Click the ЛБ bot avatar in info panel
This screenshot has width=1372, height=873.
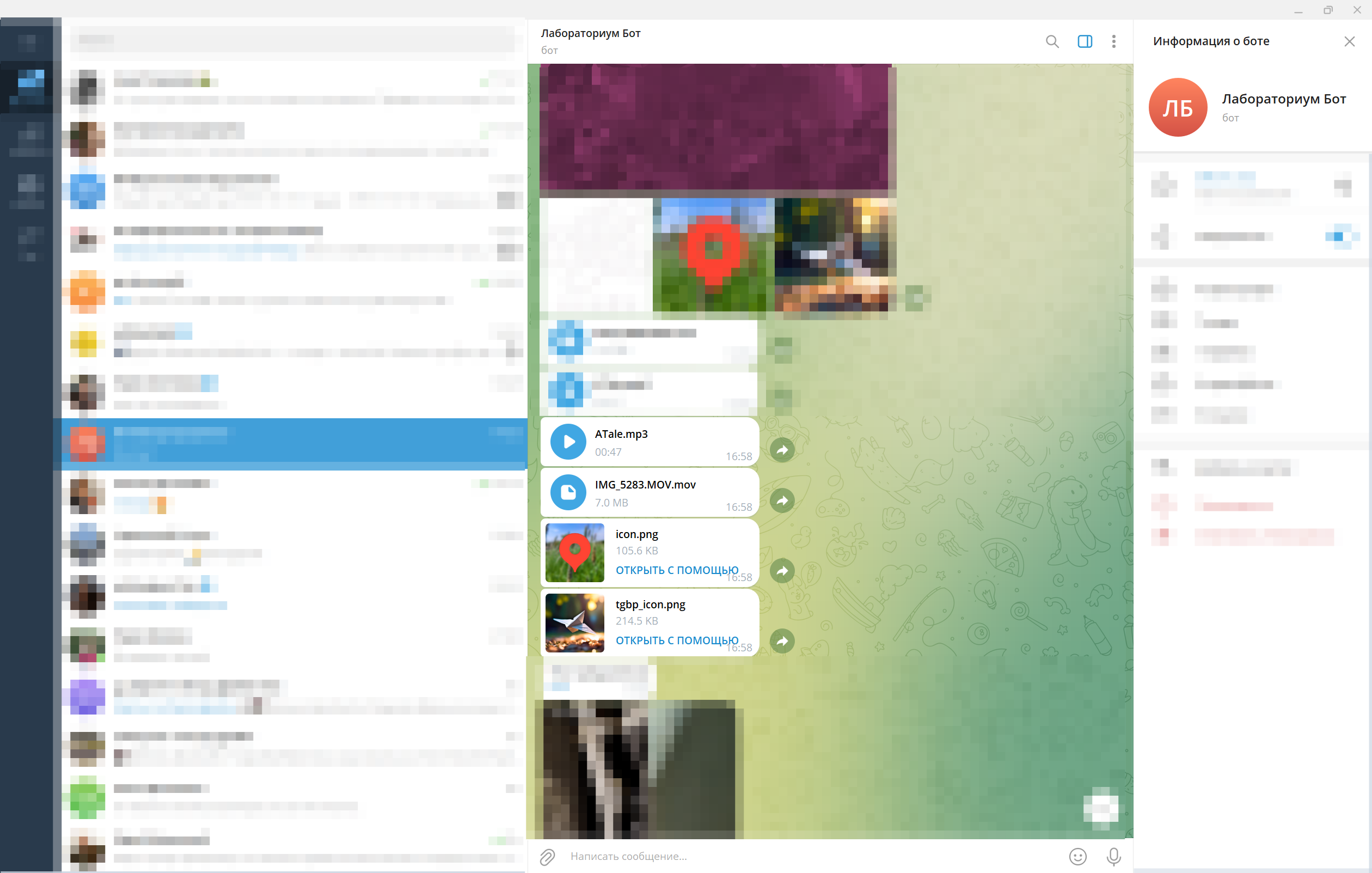coord(1177,107)
